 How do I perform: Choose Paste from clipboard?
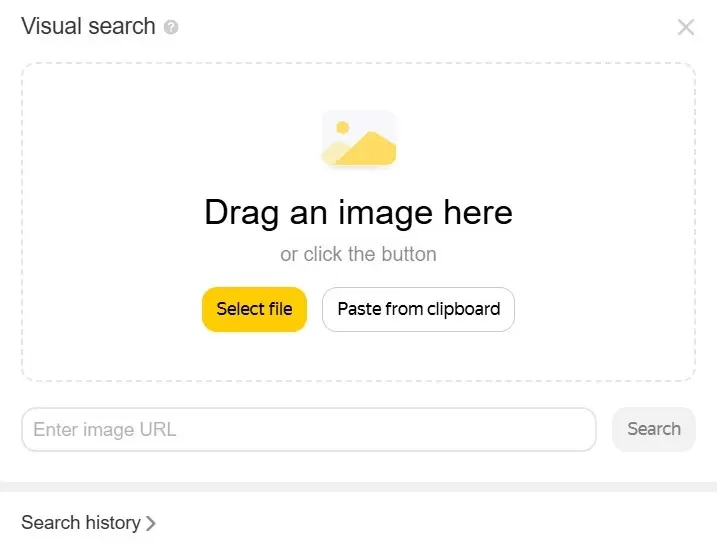click(x=418, y=309)
